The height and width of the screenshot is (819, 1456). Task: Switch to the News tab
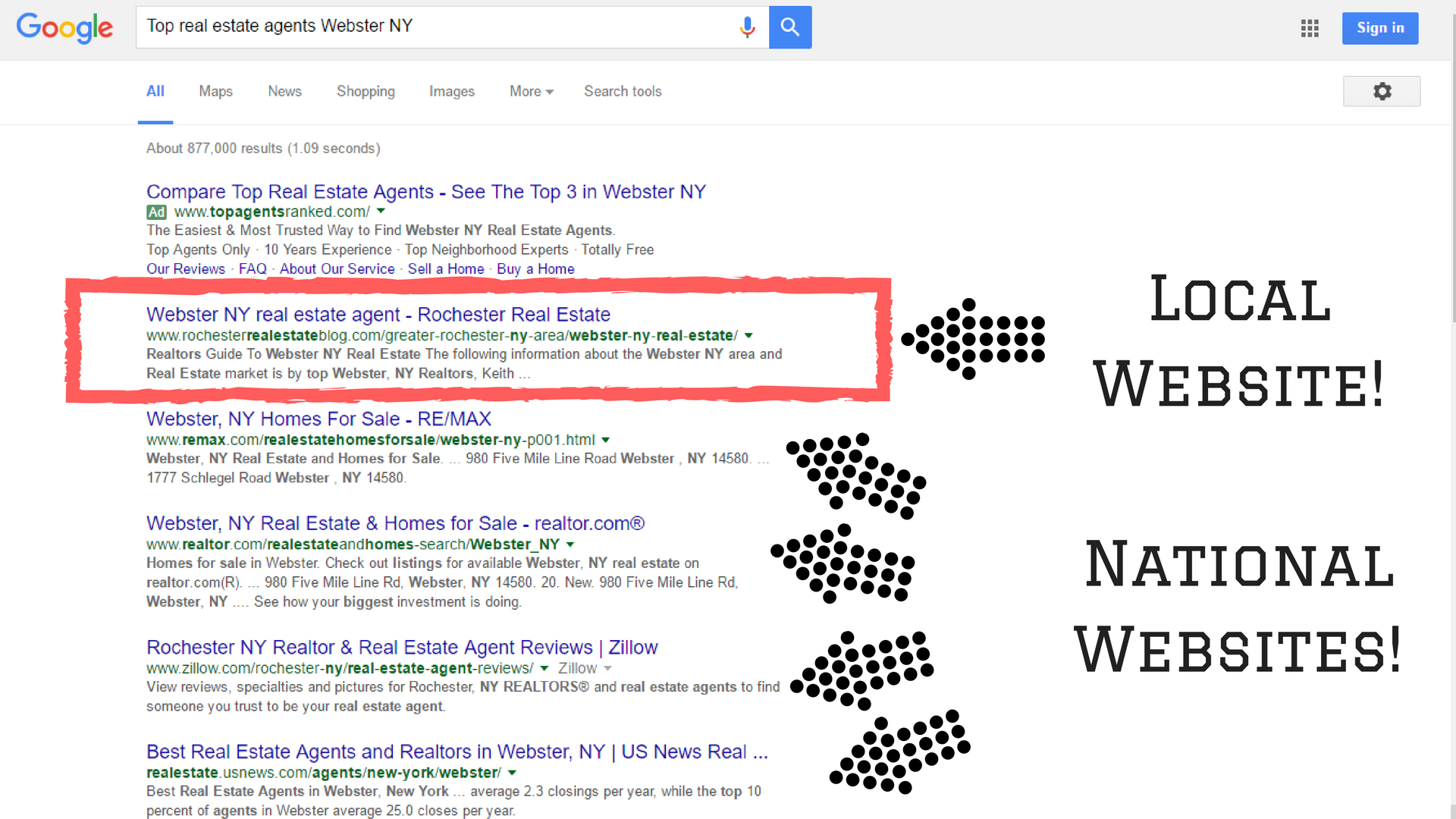click(284, 91)
